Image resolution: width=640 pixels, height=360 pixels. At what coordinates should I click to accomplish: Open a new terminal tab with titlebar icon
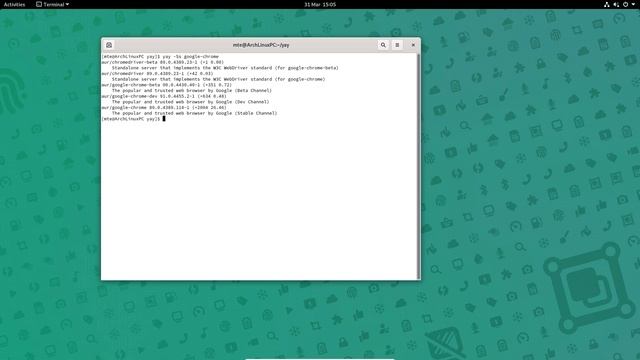coord(109,45)
